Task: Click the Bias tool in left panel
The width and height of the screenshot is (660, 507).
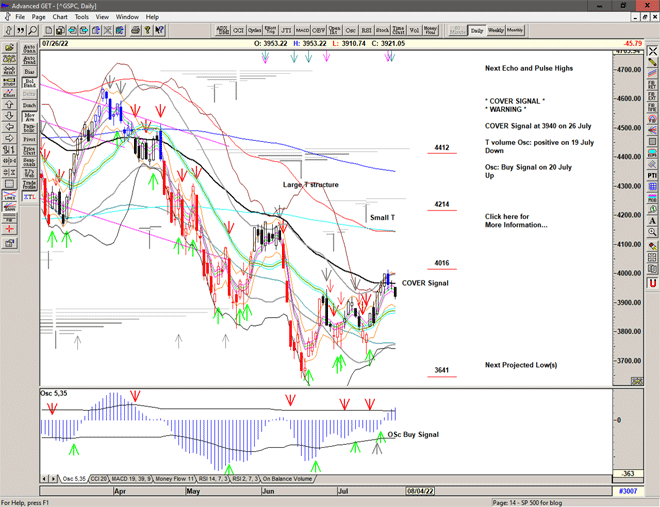Action: pos(29,72)
